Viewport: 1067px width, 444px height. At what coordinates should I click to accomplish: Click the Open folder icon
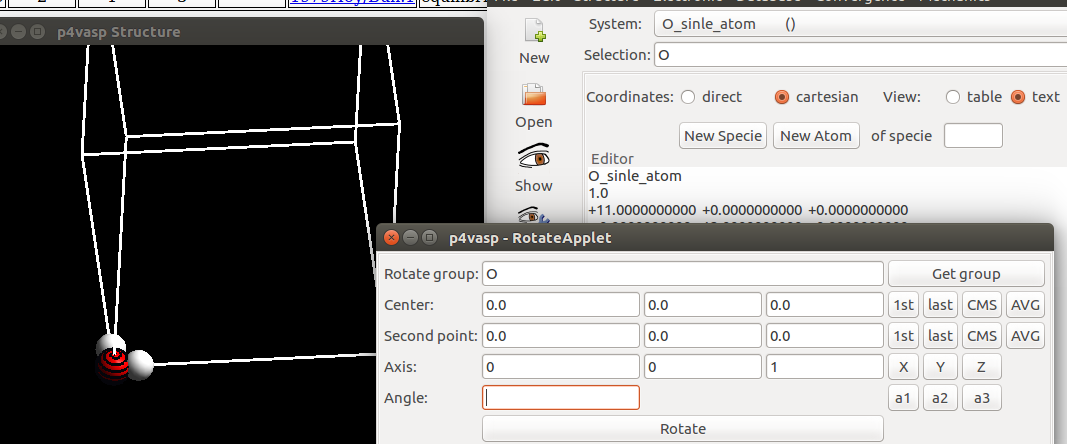coord(534,96)
